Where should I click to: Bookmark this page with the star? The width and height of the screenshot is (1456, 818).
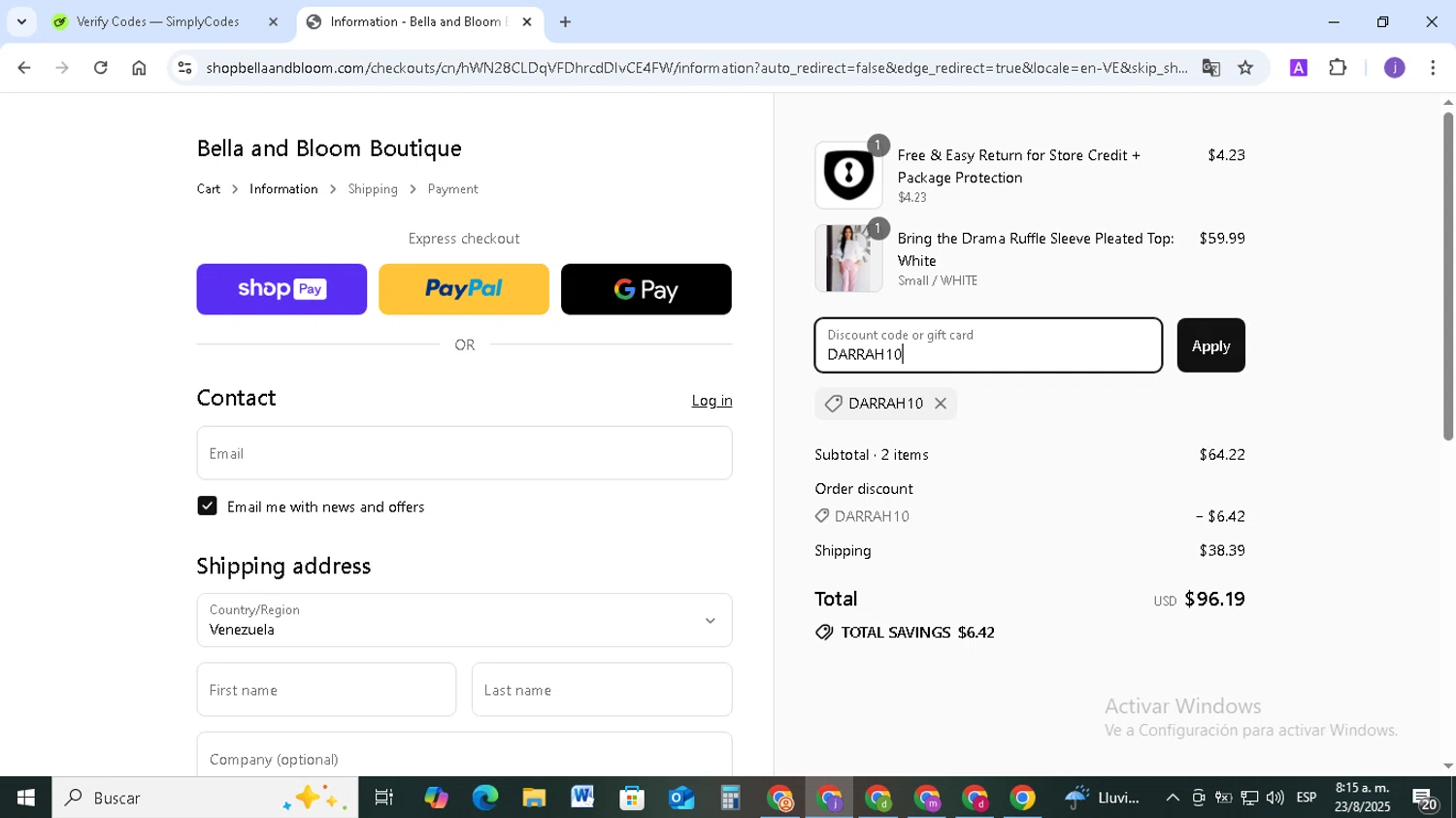(x=1245, y=68)
